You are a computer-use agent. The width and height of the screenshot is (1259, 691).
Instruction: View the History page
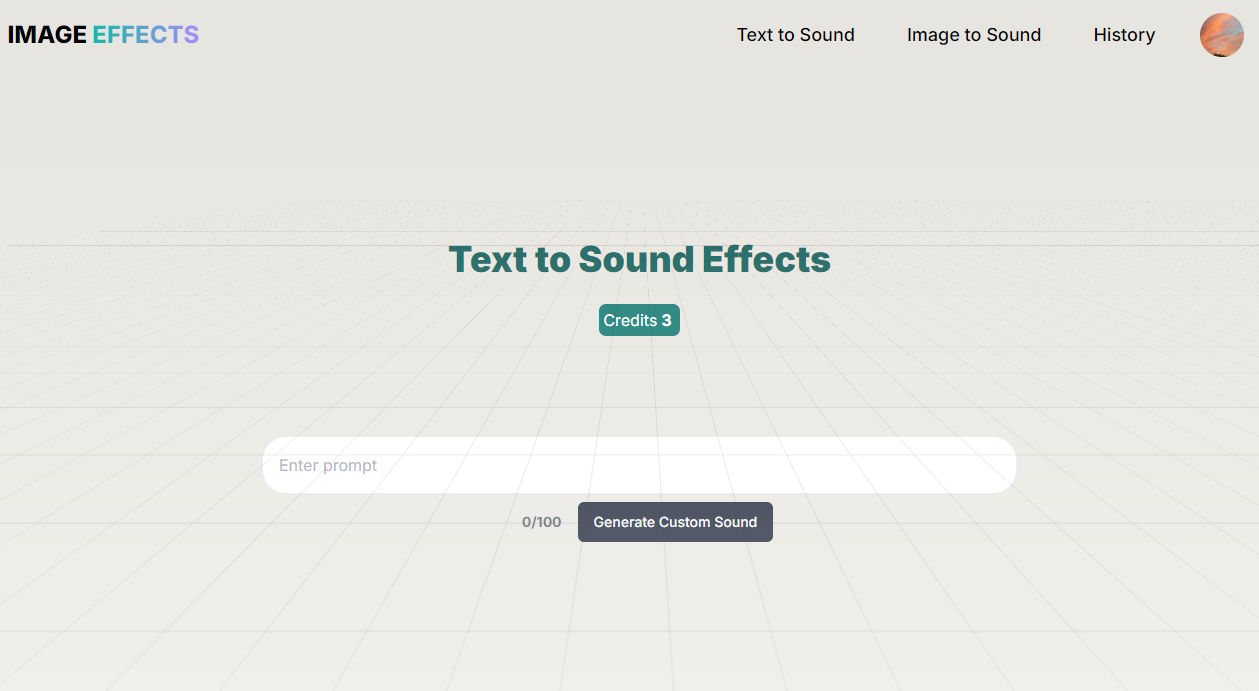click(x=1124, y=35)
